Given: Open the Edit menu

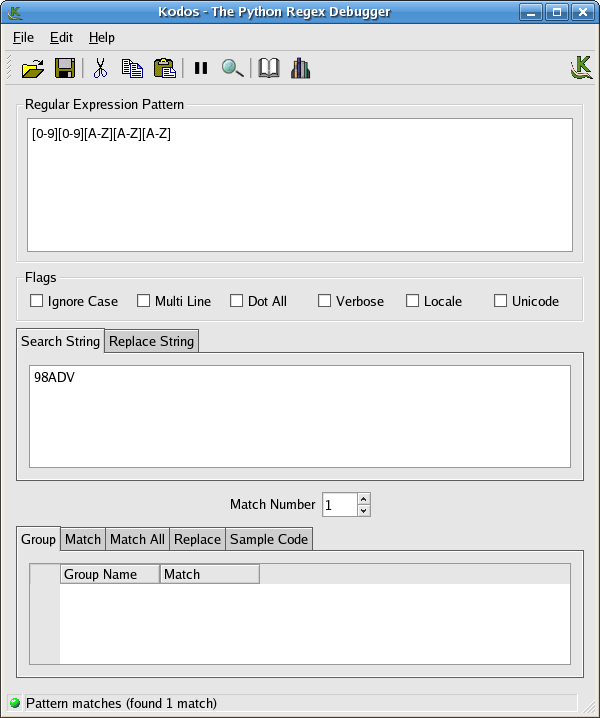Looking at the screenshot, I should (x=61, y=38).
